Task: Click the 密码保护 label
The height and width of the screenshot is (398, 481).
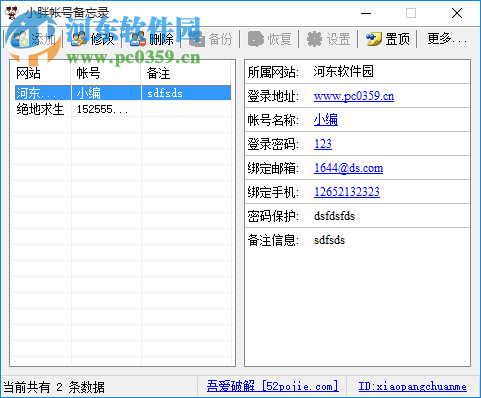Action: click(273, 216)
